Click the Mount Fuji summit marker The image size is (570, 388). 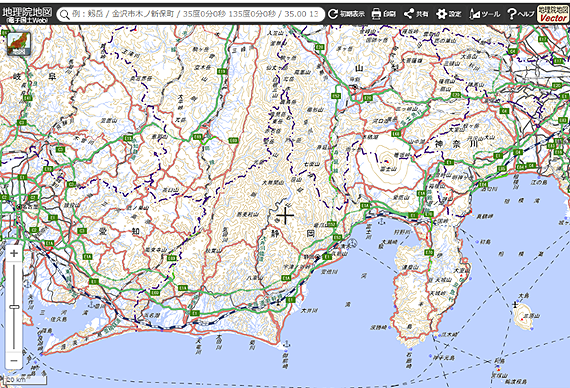point(387,161)
